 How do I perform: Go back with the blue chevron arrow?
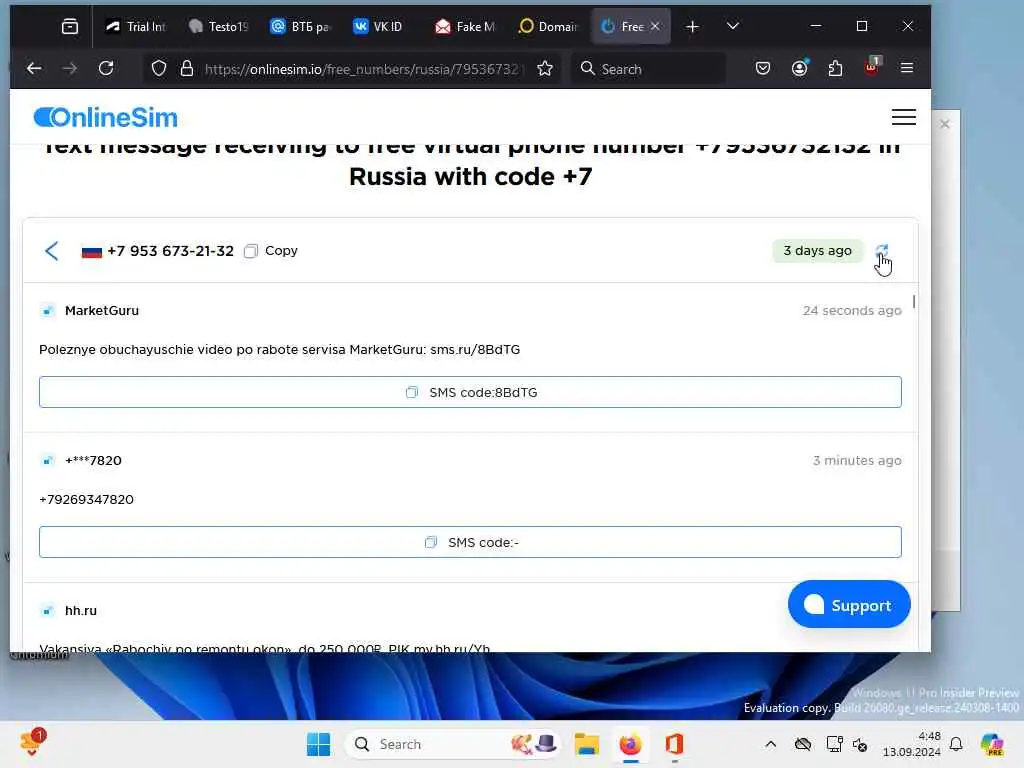[x=52, y=251]
